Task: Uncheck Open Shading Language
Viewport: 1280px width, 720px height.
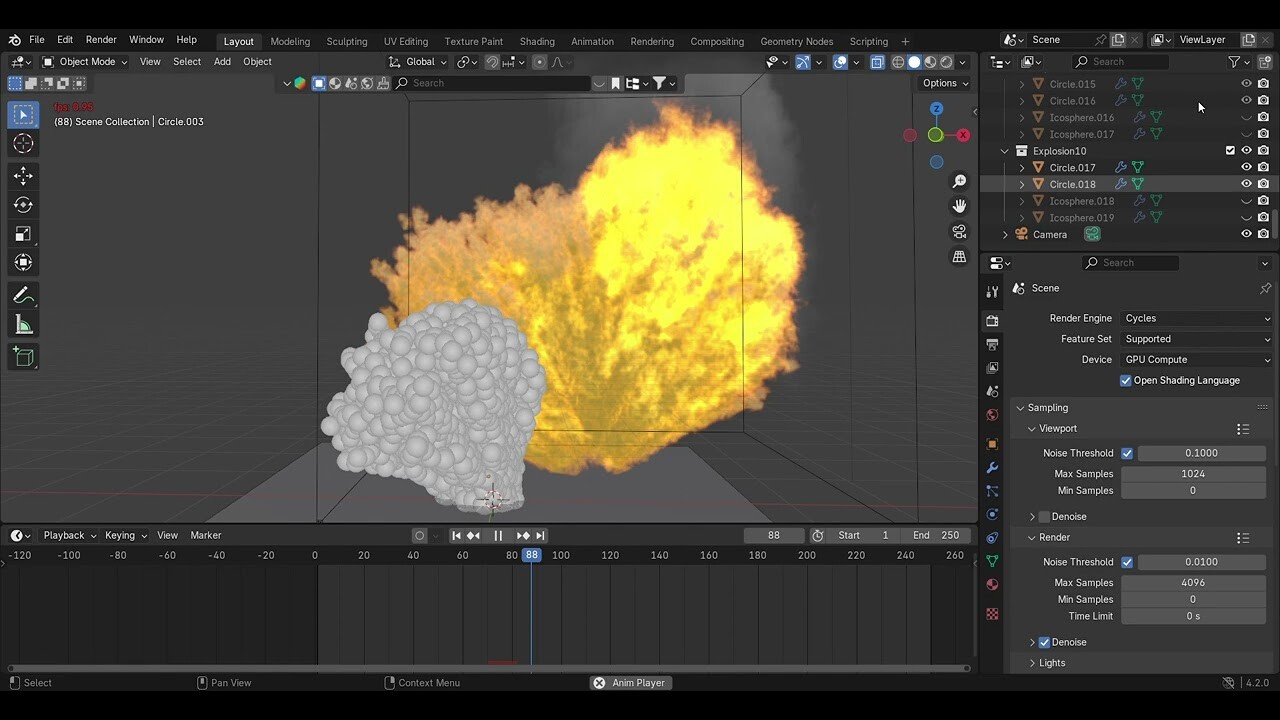Action: 1125,380
